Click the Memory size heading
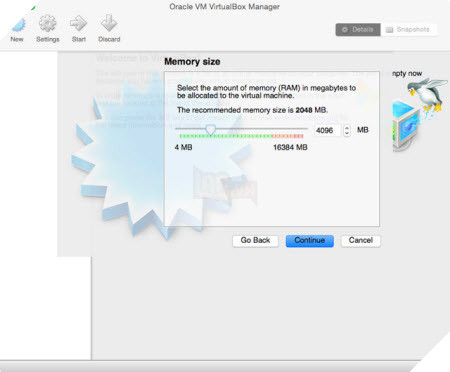Screen dimensions: 450x372 [x=192, y=61]
